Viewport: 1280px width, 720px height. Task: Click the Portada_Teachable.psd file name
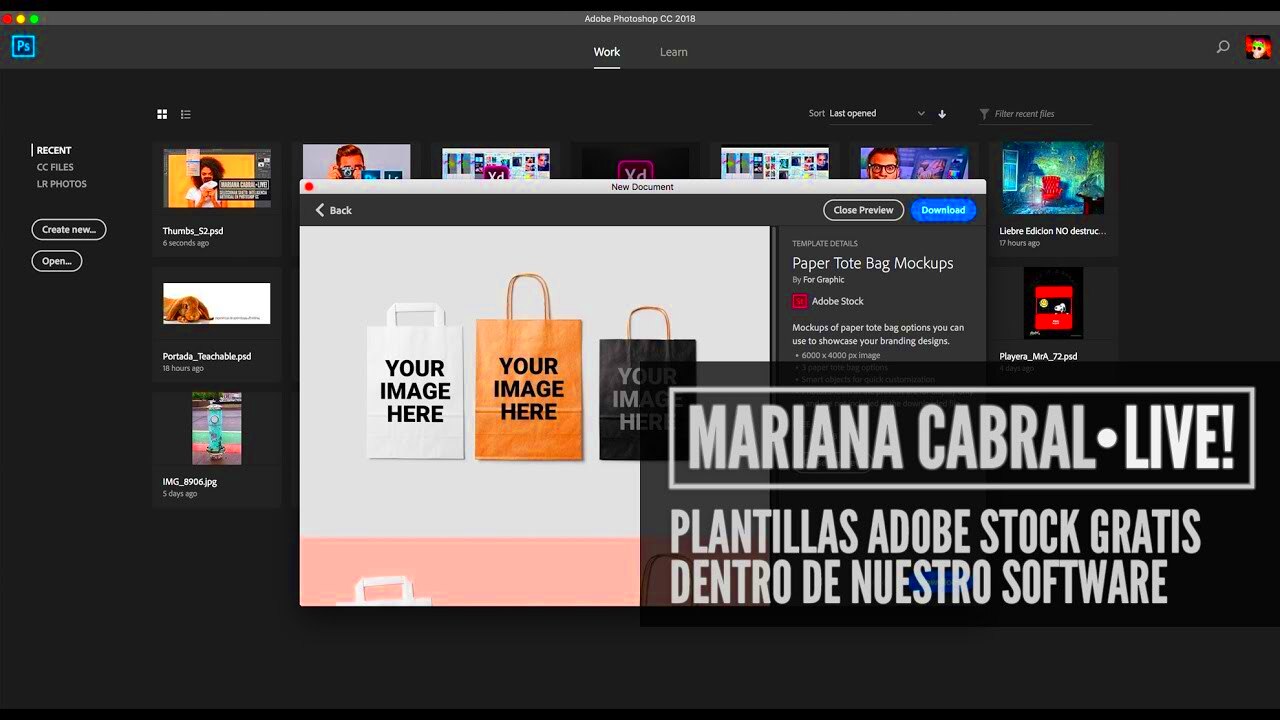(207, 356)
